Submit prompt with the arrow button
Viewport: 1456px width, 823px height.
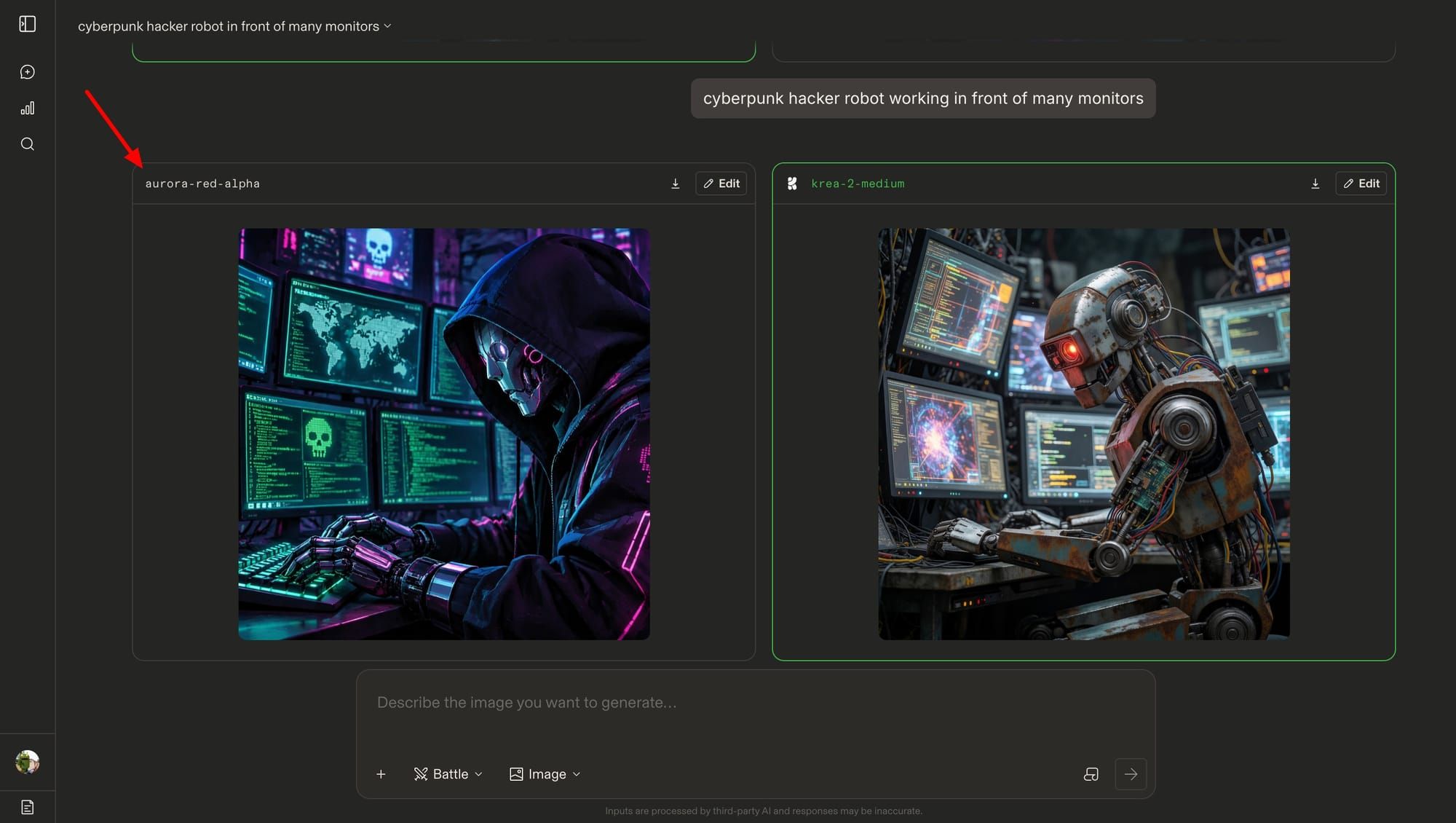click(1131, 774)
